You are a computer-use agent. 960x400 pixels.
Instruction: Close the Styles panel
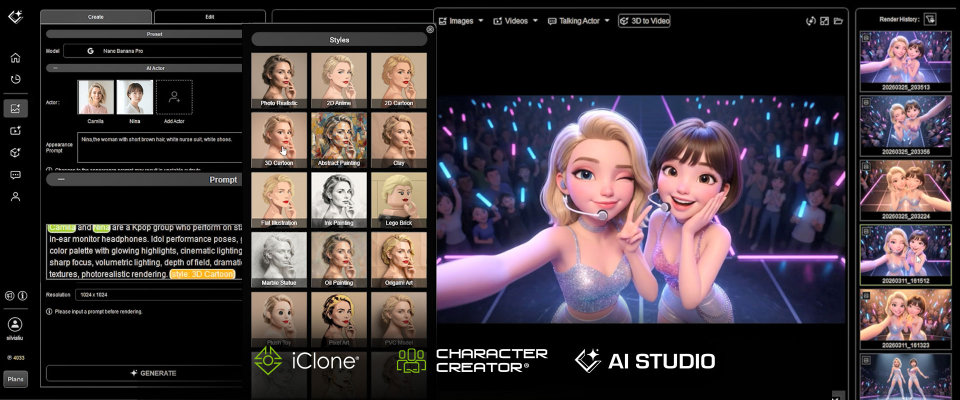[430, 30]
